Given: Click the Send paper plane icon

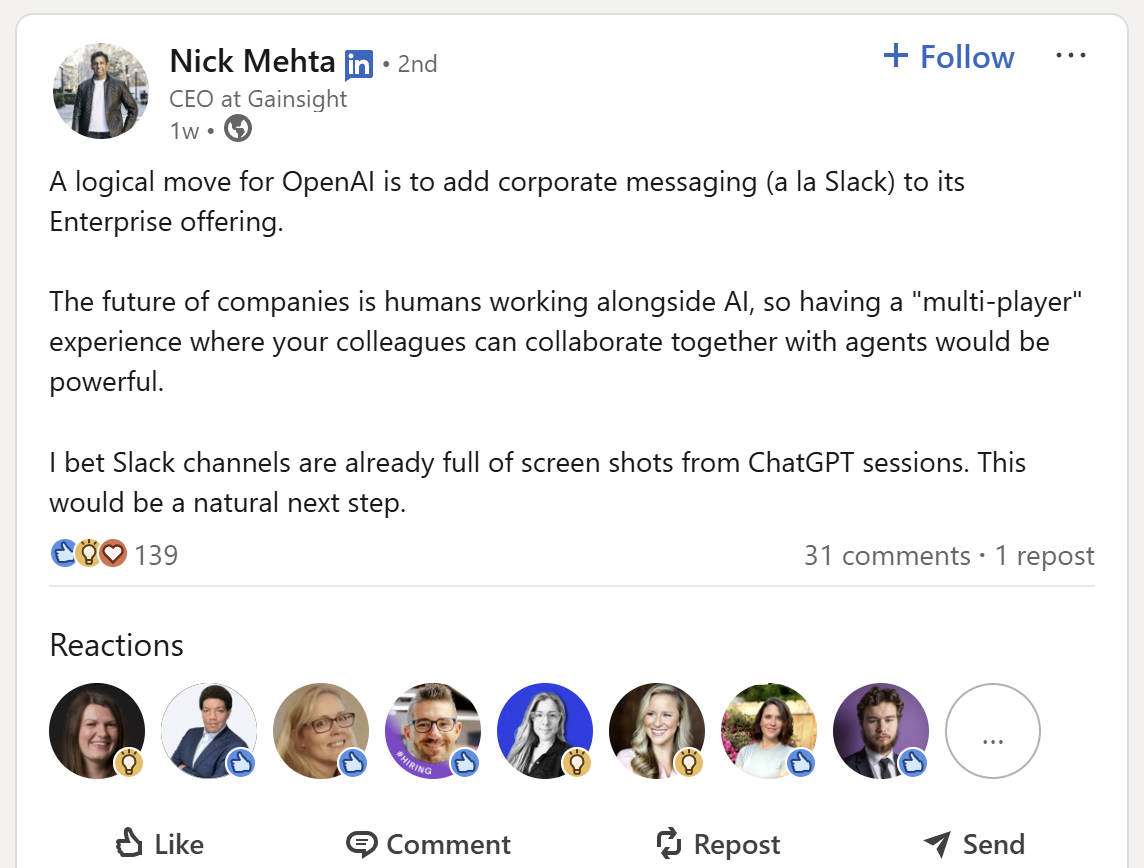Looking at the screenshot, I should point(937,844).
